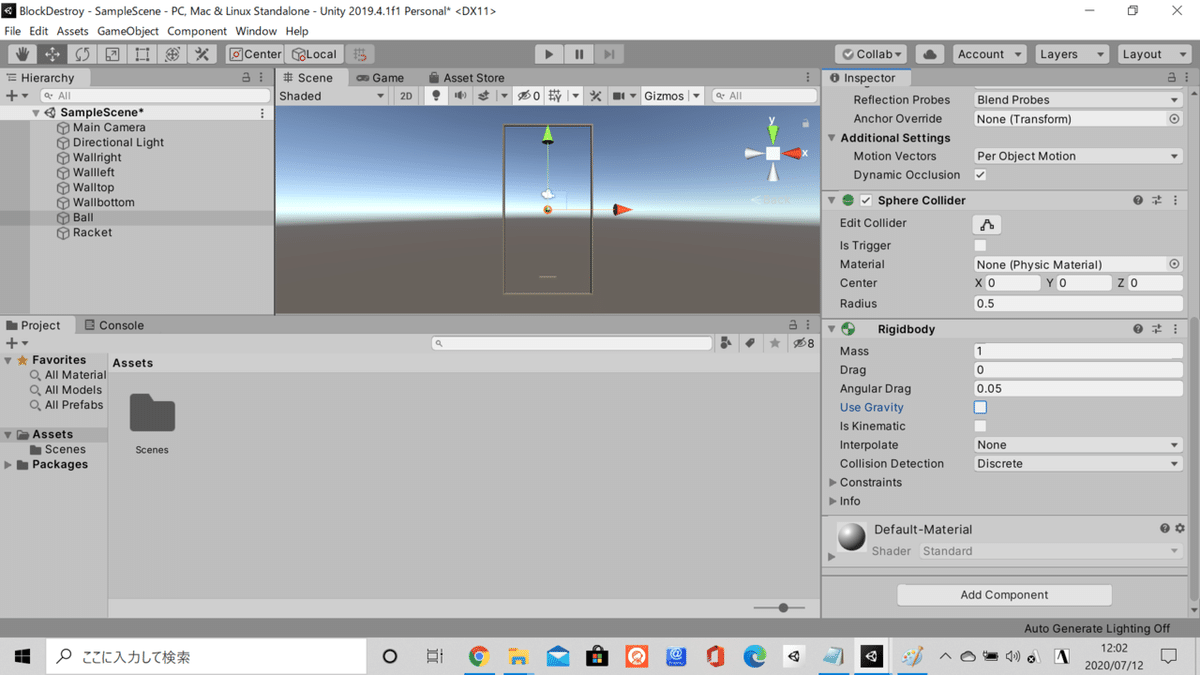
Task: Toggle scene effects icon
Action: tap(484, 96)
